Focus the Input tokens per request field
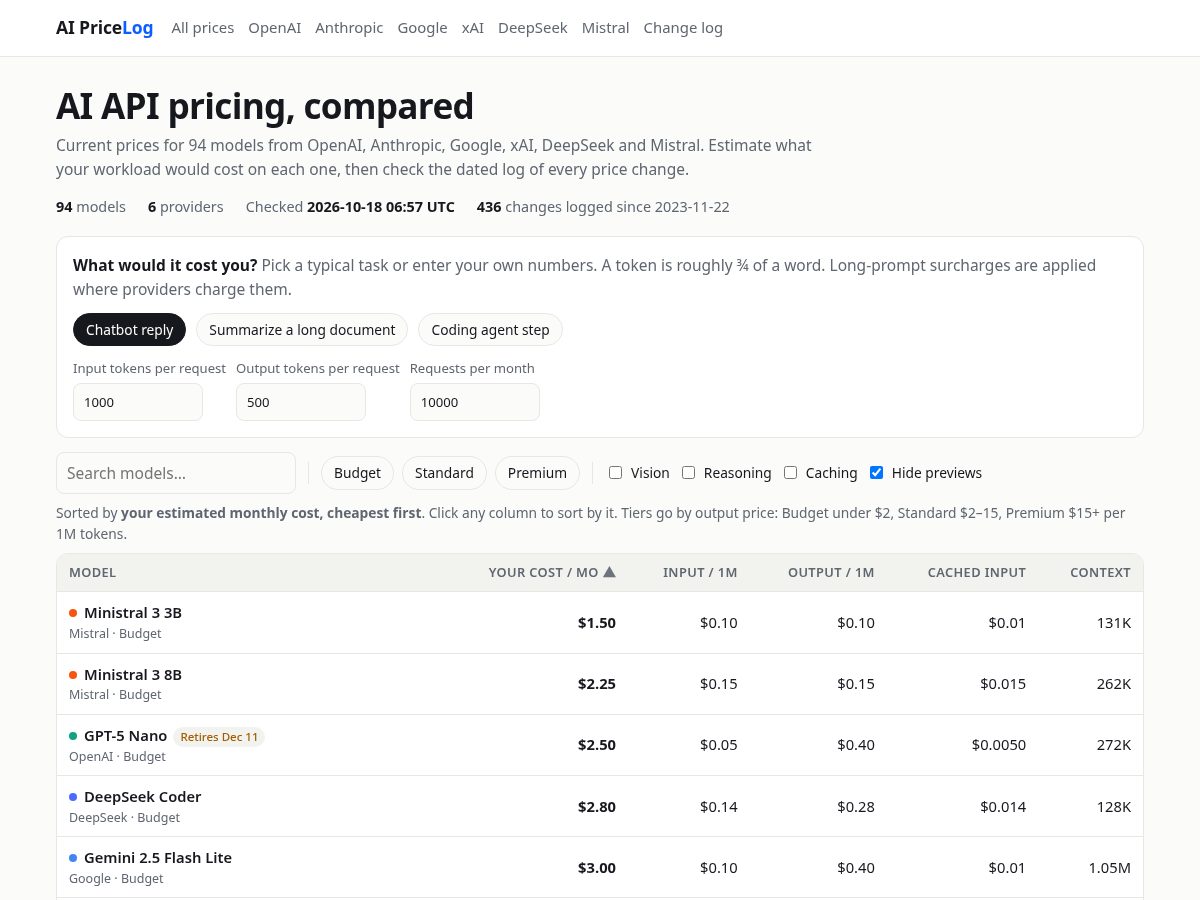The height and width of the screenshot is (900, 1200). (138, 402)
